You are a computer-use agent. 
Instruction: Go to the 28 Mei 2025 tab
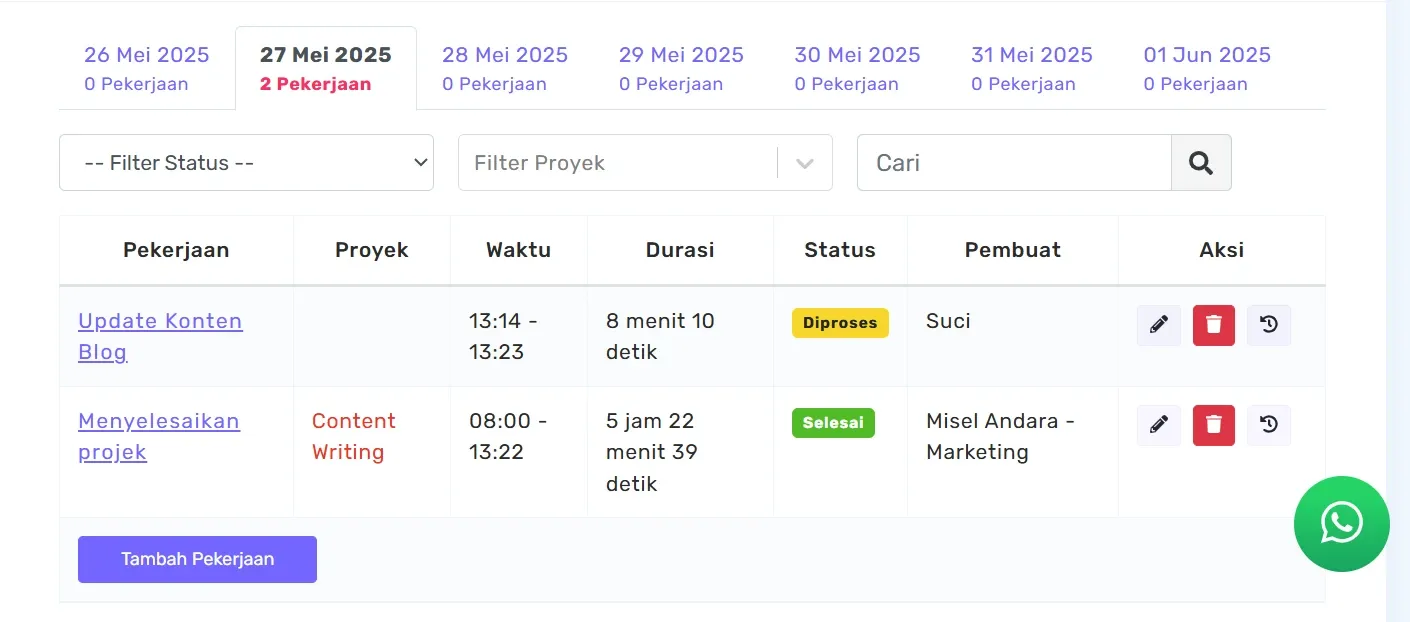point(505,68)
